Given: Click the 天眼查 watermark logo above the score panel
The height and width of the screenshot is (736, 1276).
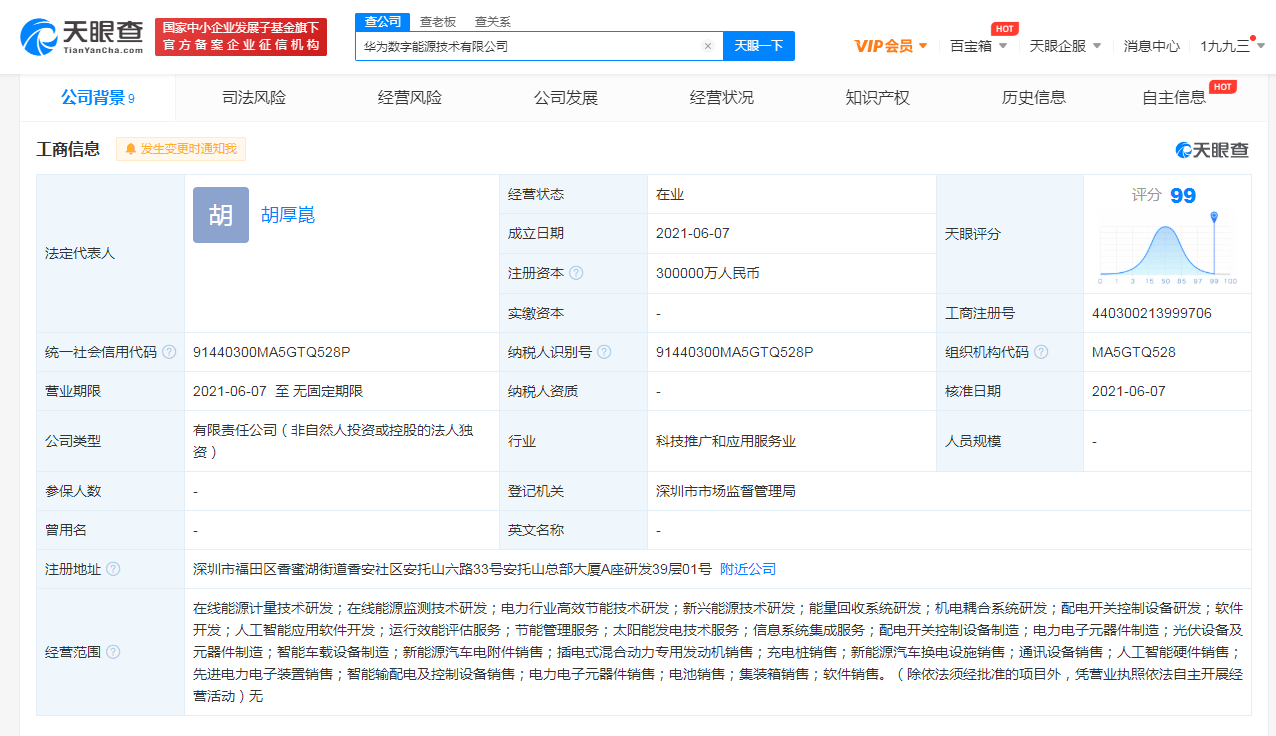Looking at the screenshot, I should tap(1209, 148).
